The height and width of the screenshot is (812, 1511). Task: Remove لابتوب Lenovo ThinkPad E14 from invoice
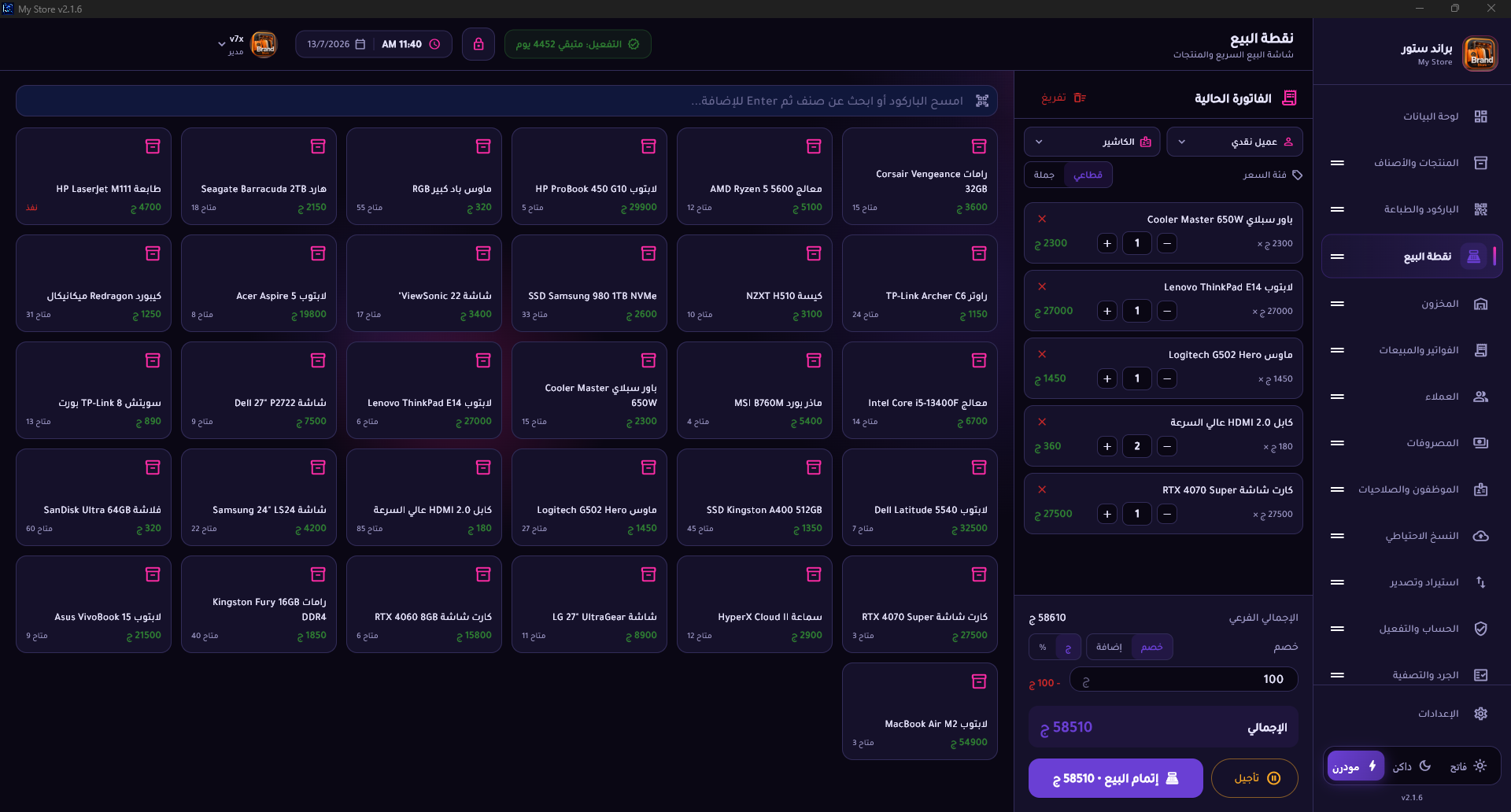click(x=1042, y=286)
